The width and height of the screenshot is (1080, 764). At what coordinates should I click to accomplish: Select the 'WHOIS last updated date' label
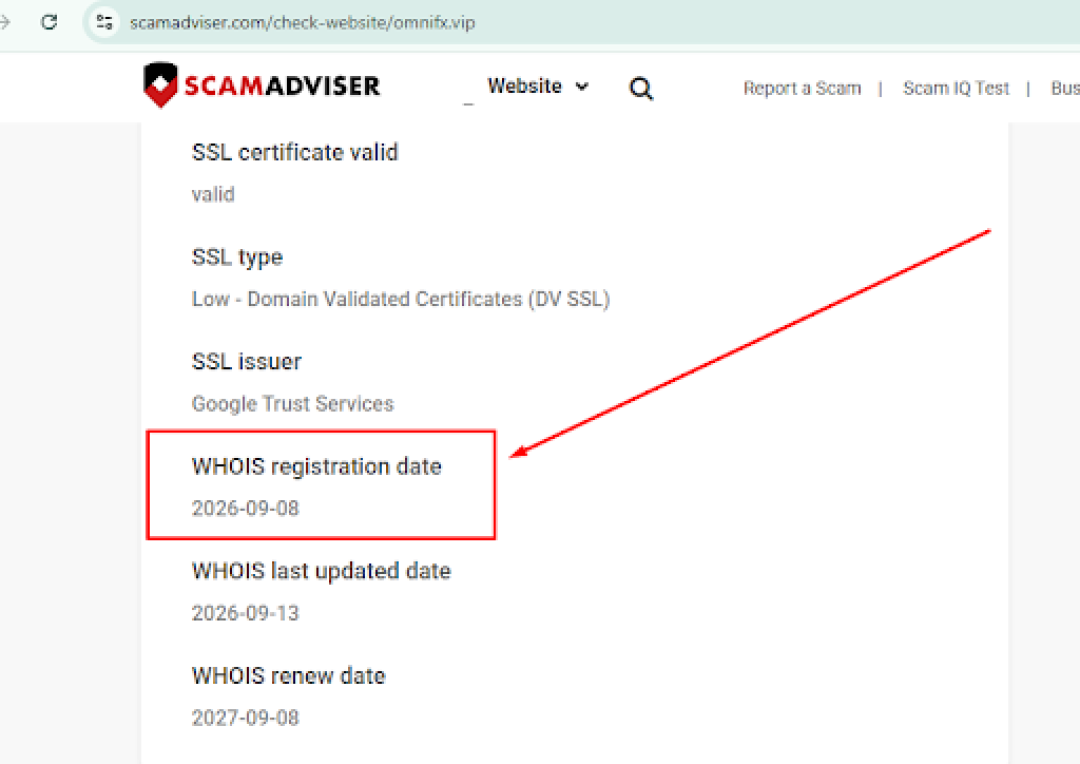pos(321,571)
